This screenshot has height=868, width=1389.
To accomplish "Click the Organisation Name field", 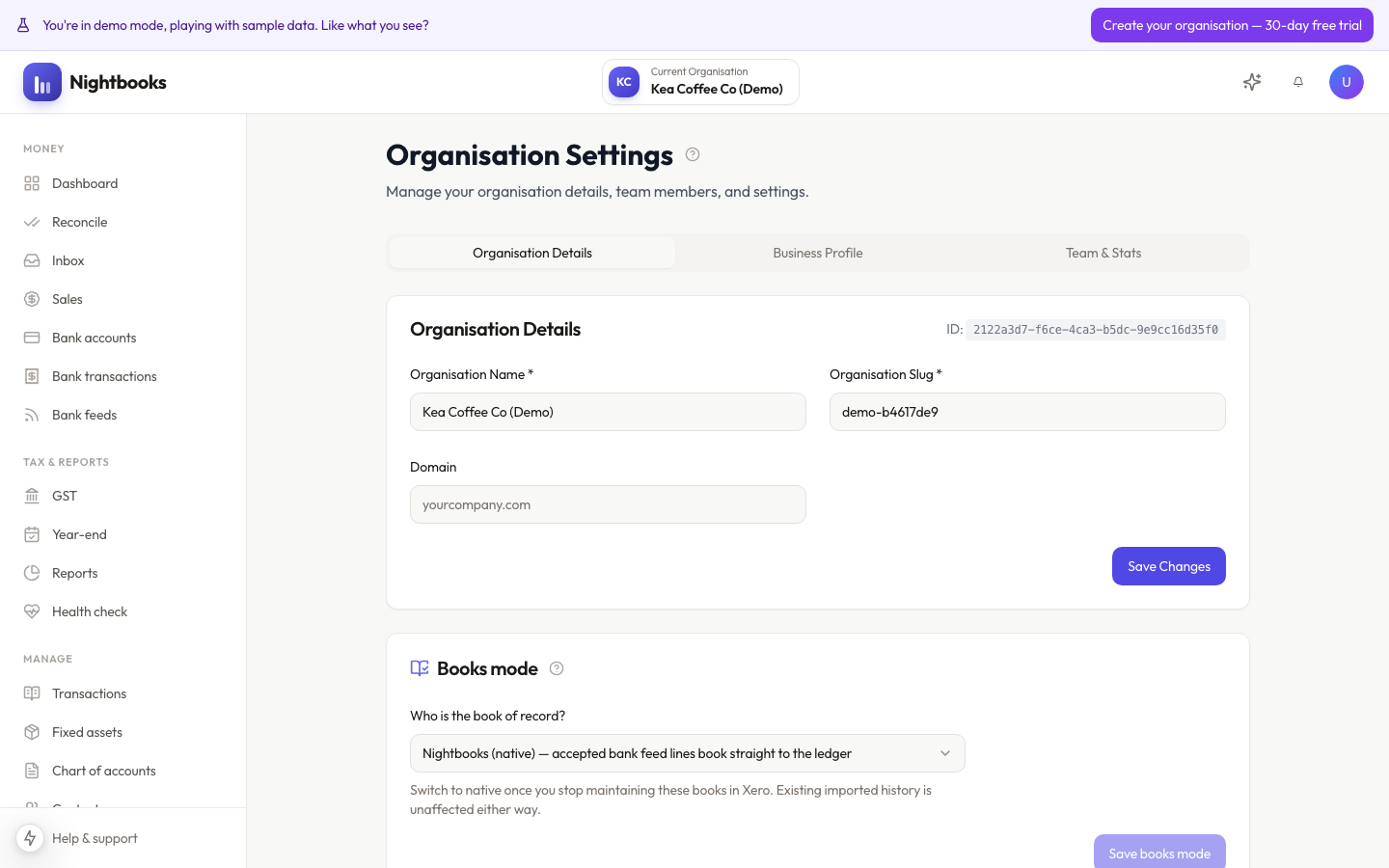I will pos(608,412).
